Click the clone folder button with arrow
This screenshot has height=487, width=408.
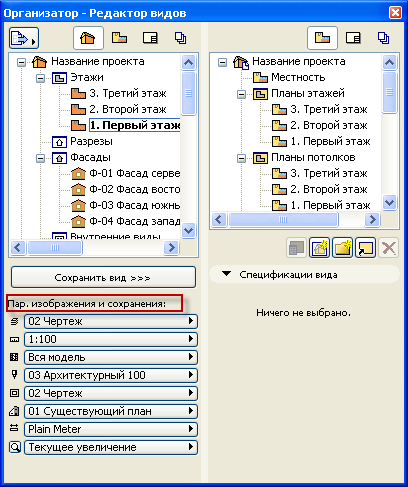coord(366,248)
